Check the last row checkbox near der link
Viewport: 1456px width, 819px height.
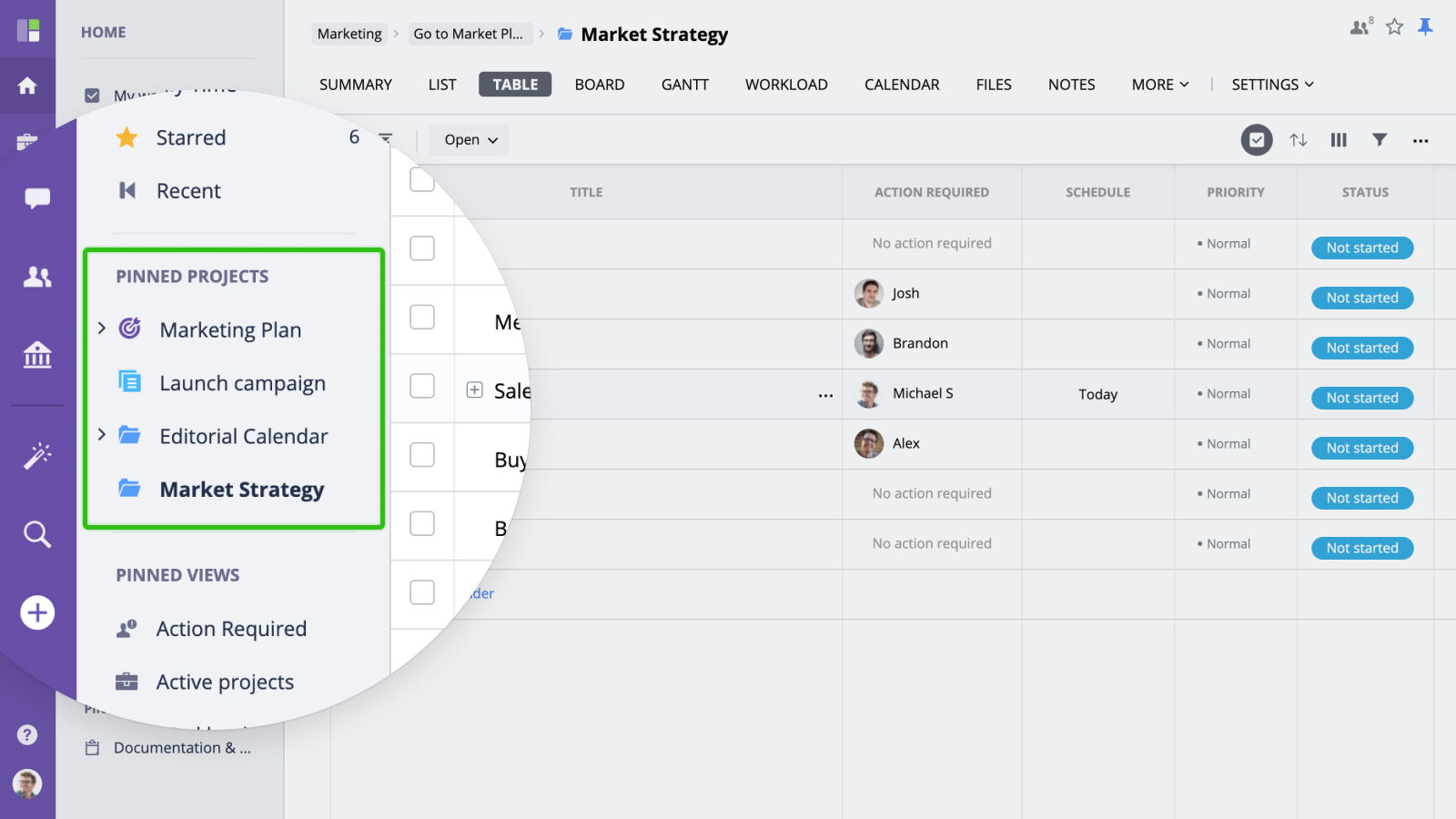point(422,591)
